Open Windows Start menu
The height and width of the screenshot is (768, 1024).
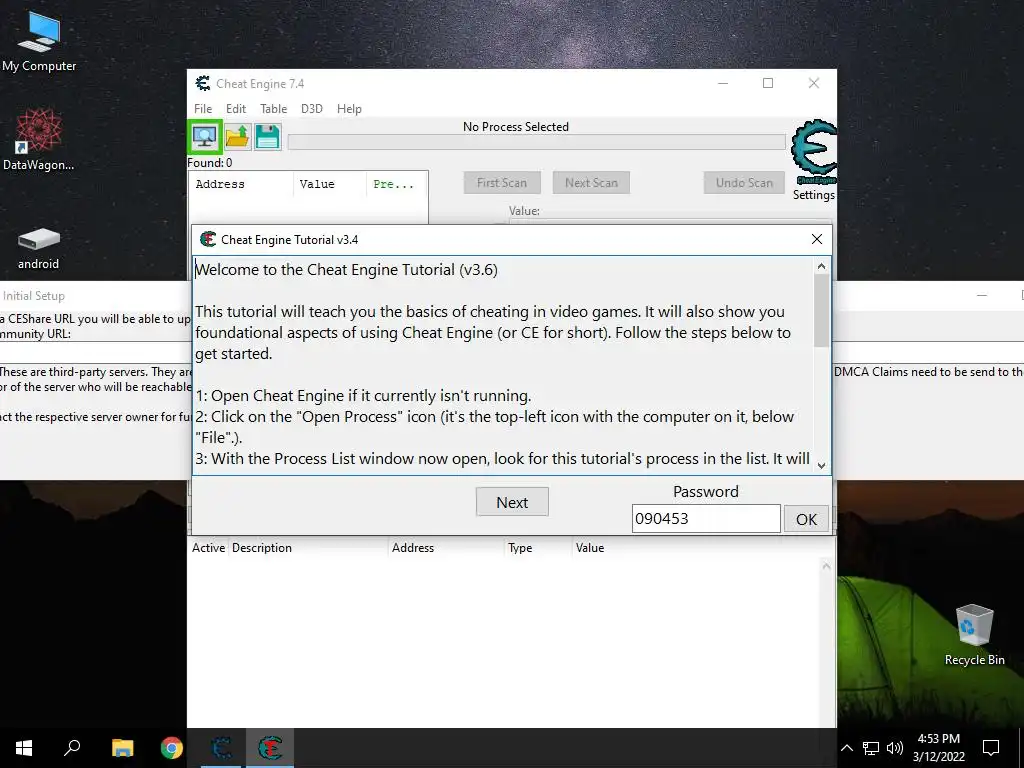pos(24,748)
